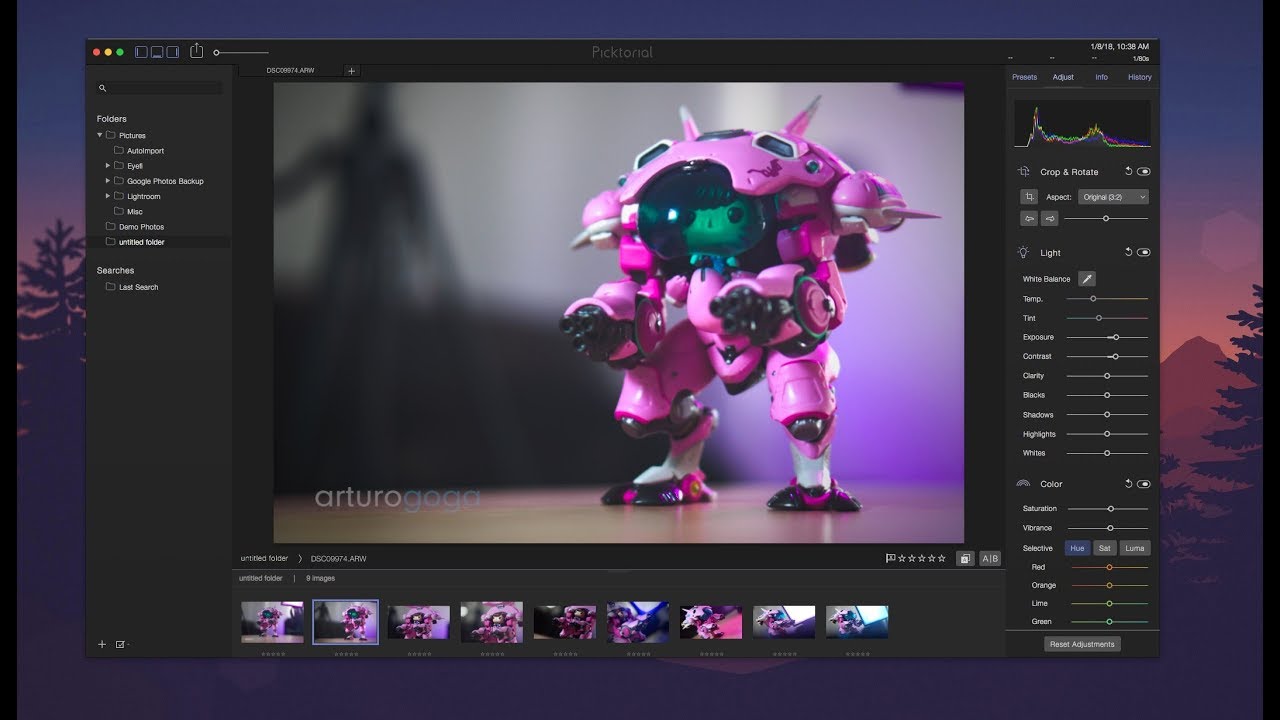Image resolution: width=1280 pixels, height=720 pixels.
Task: Rotate image right icon
Action: tap(1049, 218)
